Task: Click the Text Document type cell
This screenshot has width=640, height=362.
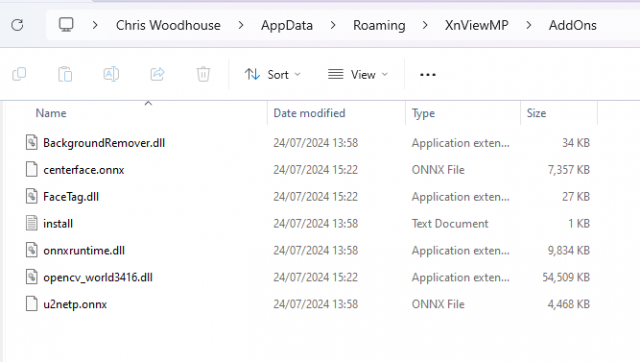Action: pos(450,224)
